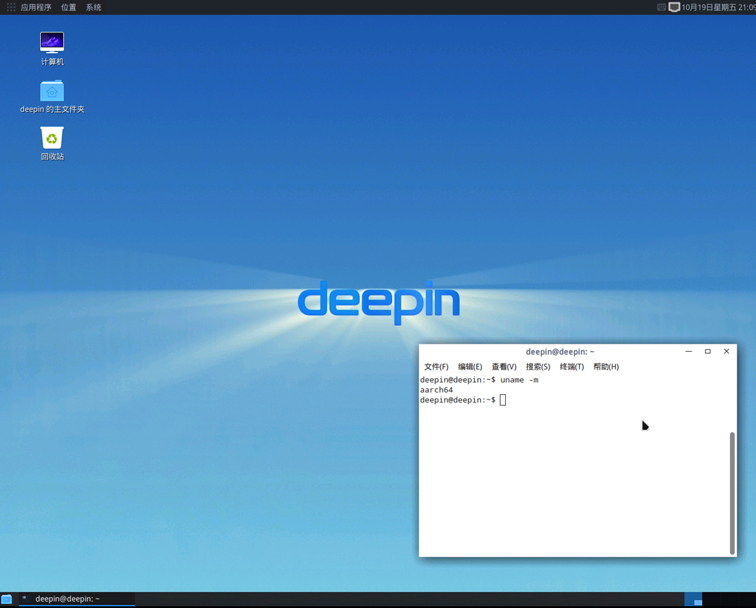Screen dimensions: 756x608
Task: Open the deepin 的主文件夹 folder icon
Action: pos(52,96)
